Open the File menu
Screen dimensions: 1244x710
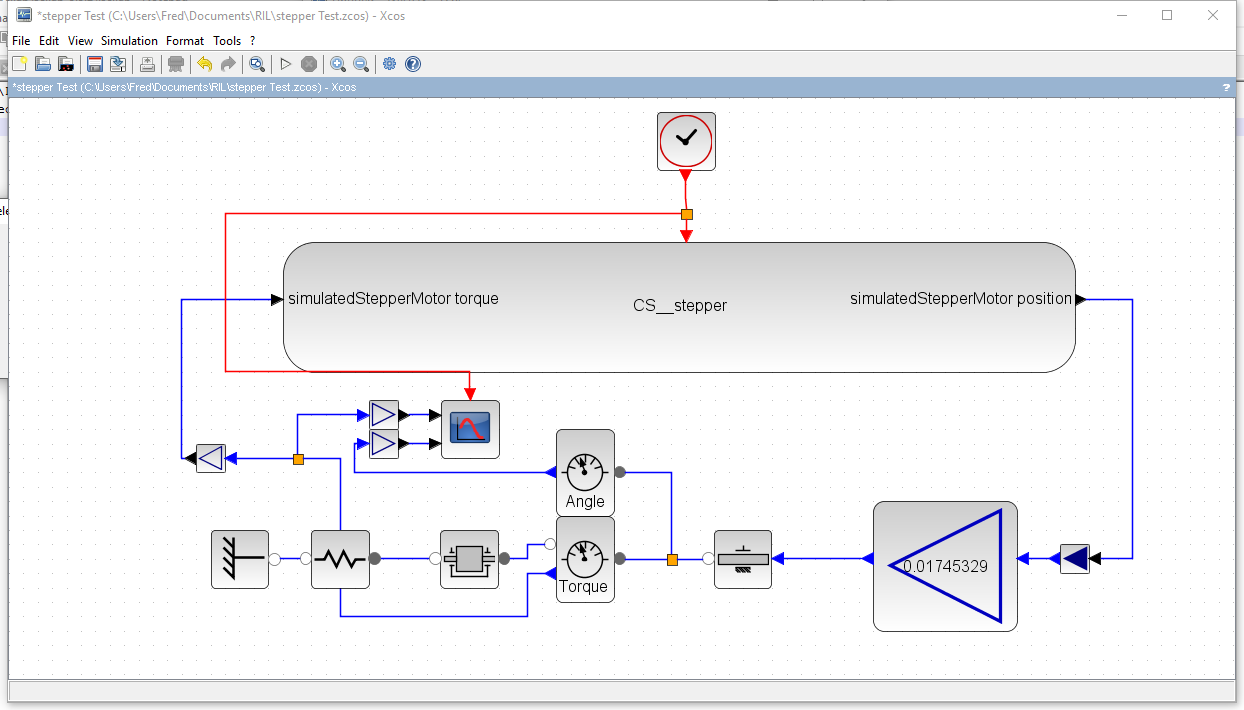pyautogui.click(x=21, y=41)
